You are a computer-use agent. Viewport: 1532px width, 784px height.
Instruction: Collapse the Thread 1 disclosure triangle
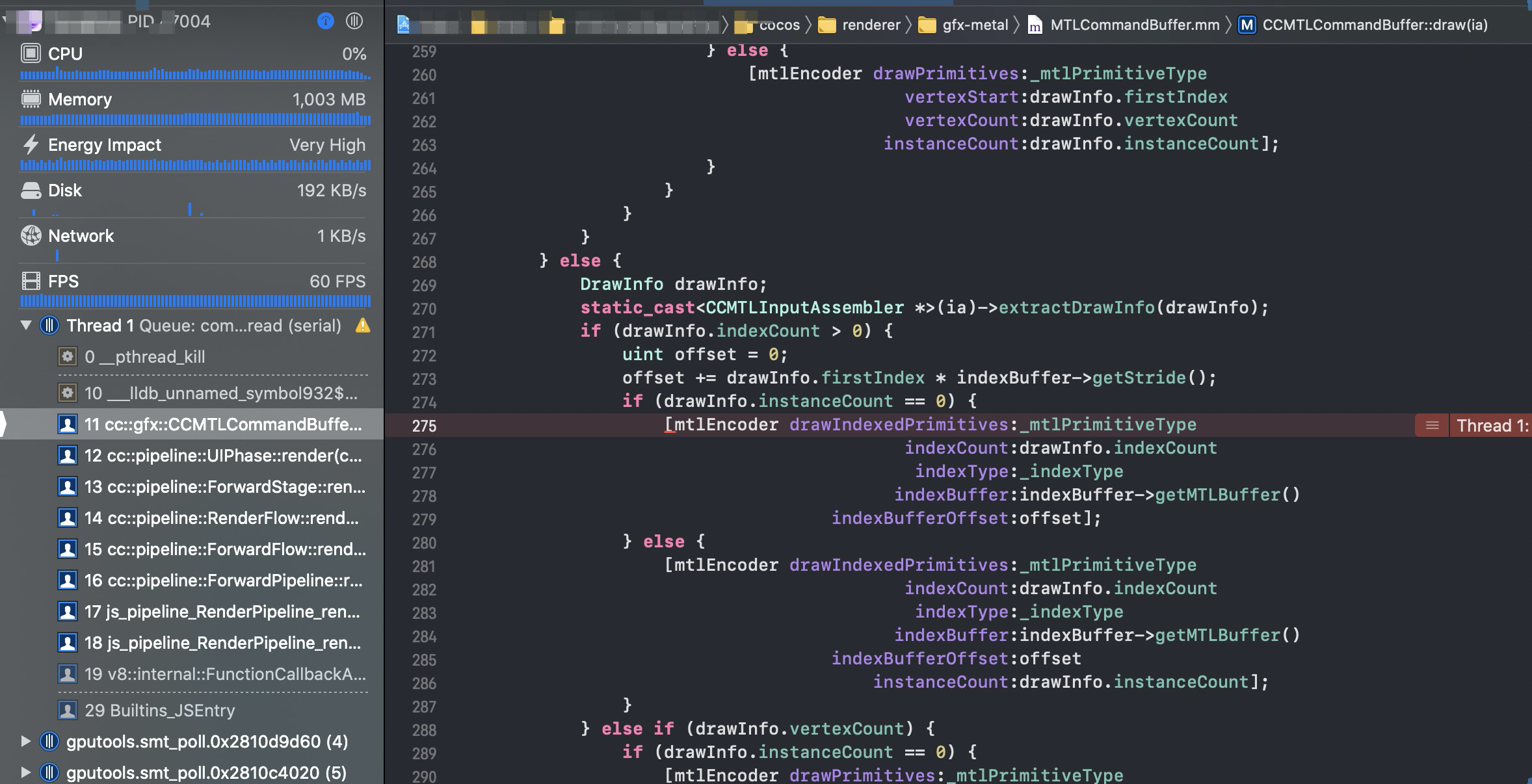pyautogui.click(x=26, y=325)
